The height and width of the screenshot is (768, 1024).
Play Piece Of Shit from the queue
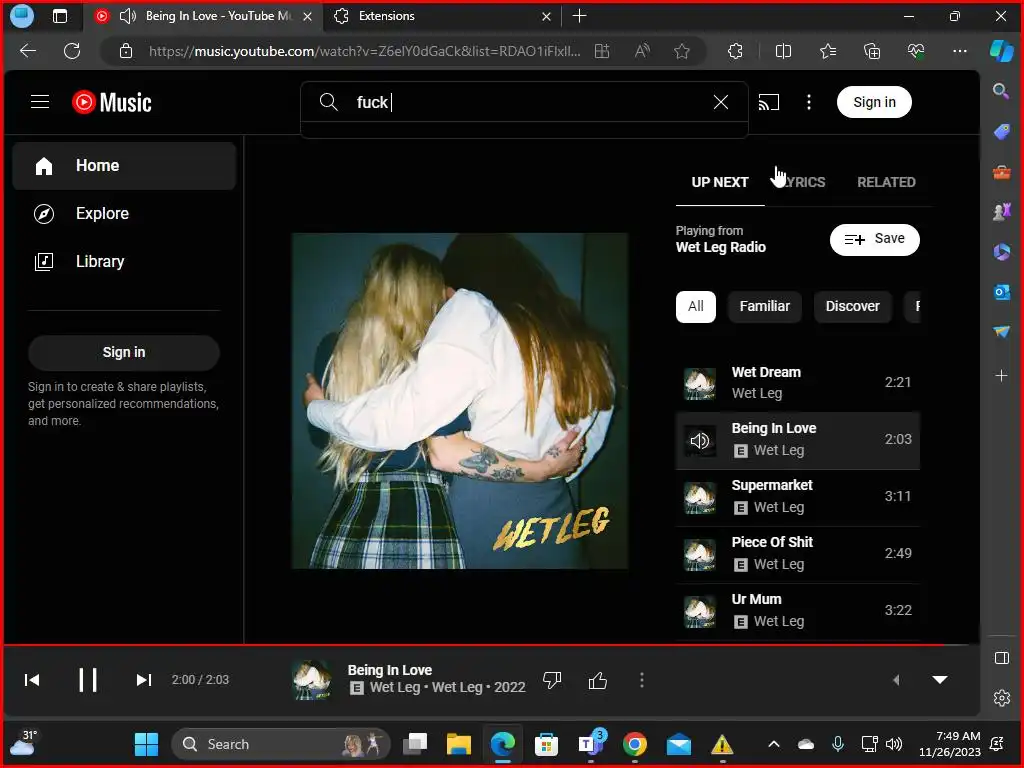[x=797, y=554]
